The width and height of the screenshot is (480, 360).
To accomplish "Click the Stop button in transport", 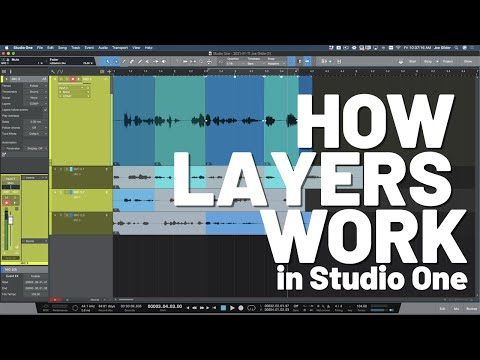I will click(x=224, y=308).
